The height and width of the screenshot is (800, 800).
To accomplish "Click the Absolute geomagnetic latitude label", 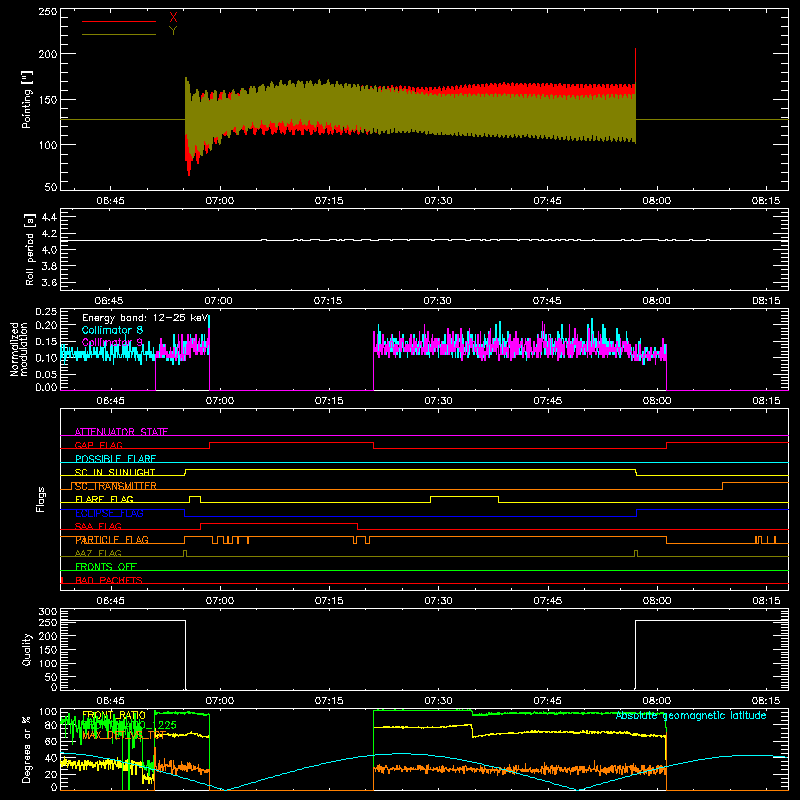I will [691, 715].
